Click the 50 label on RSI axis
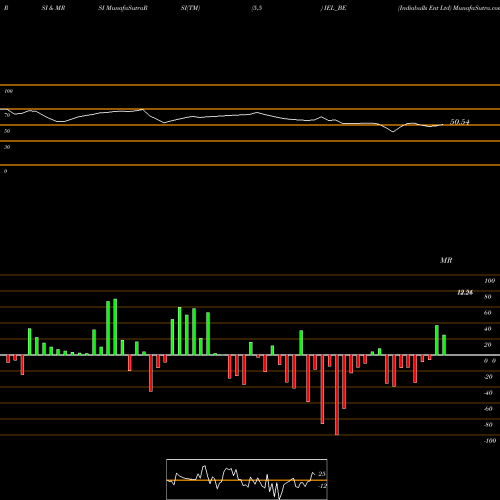Image resolution: width=500 pixels, height=500 pixels. tap(7, 131)
